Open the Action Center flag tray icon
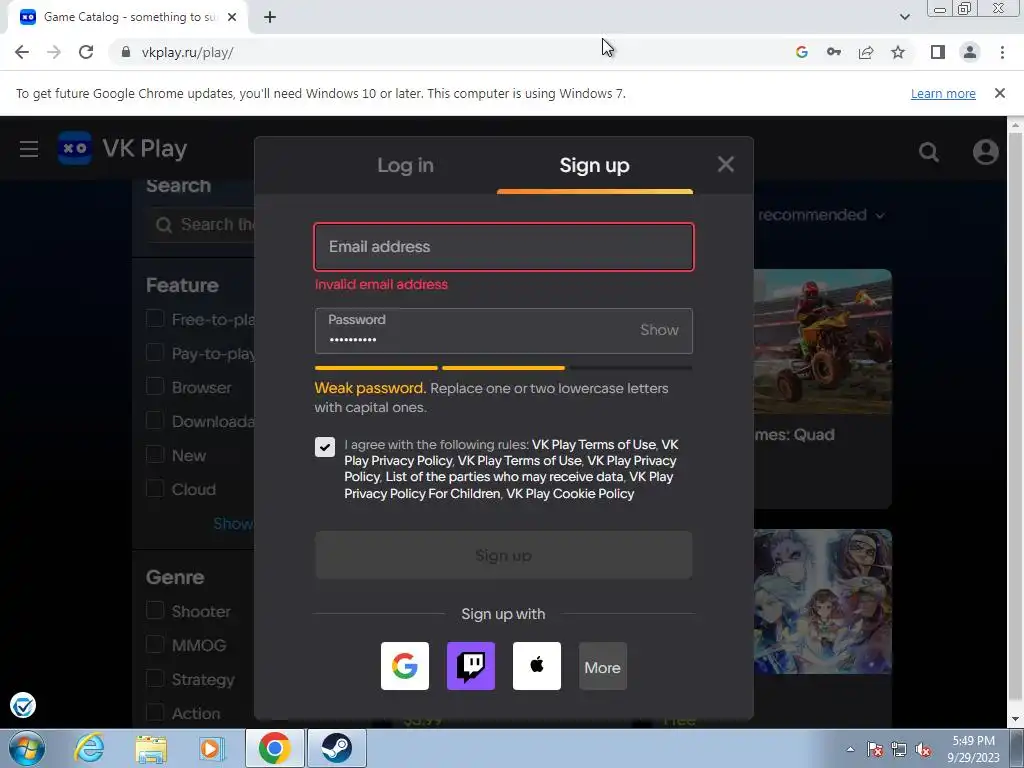The image size is (1024, 768). 874,749
